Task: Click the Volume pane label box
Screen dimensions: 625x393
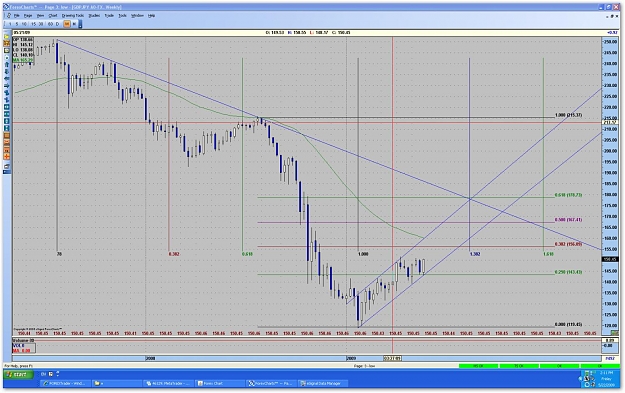Action: coord(24,346)
